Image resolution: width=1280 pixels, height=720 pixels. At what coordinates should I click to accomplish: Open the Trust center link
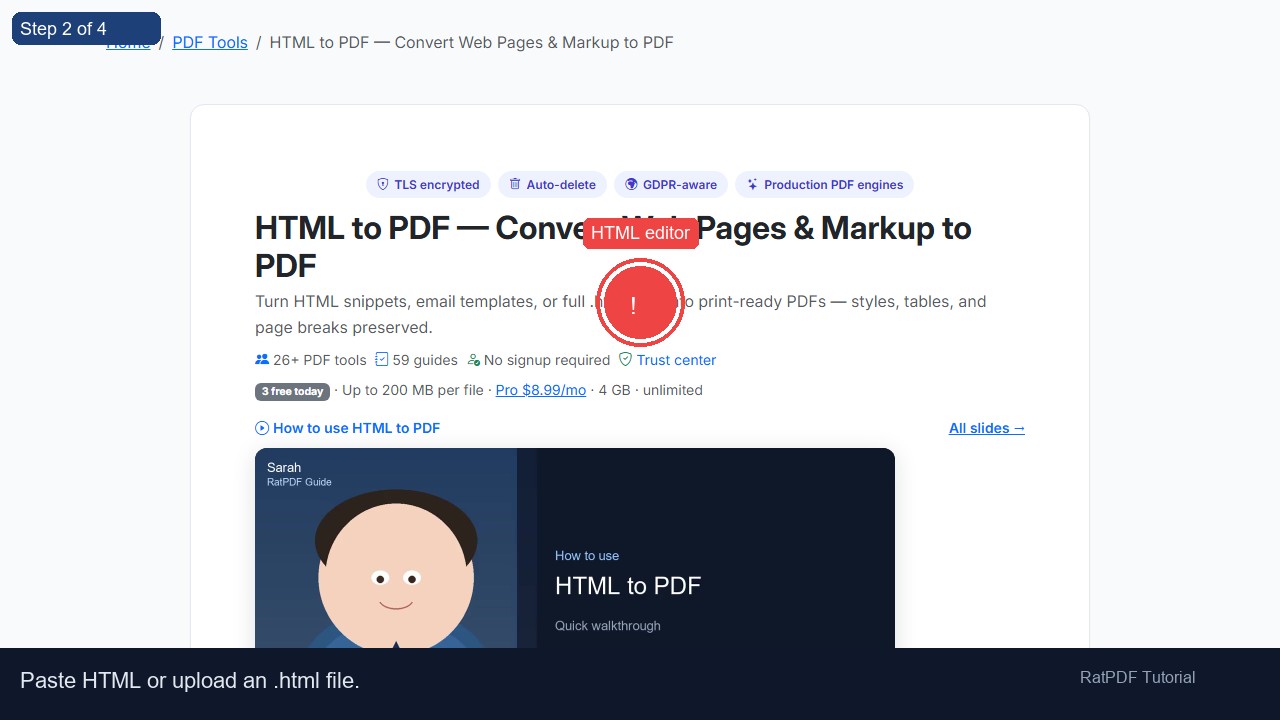tap(676, 360)
